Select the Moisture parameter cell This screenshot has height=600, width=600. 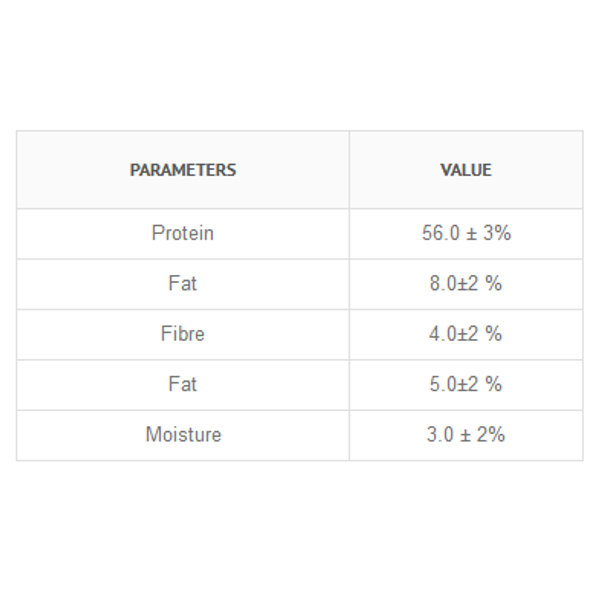pos(183,435)
